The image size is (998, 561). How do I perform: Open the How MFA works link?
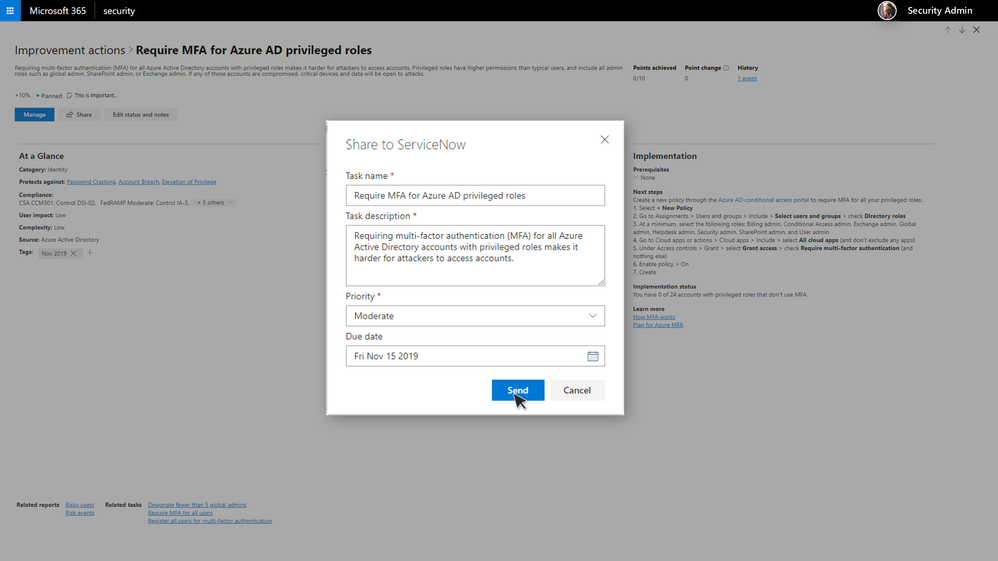tap(654, 317)
